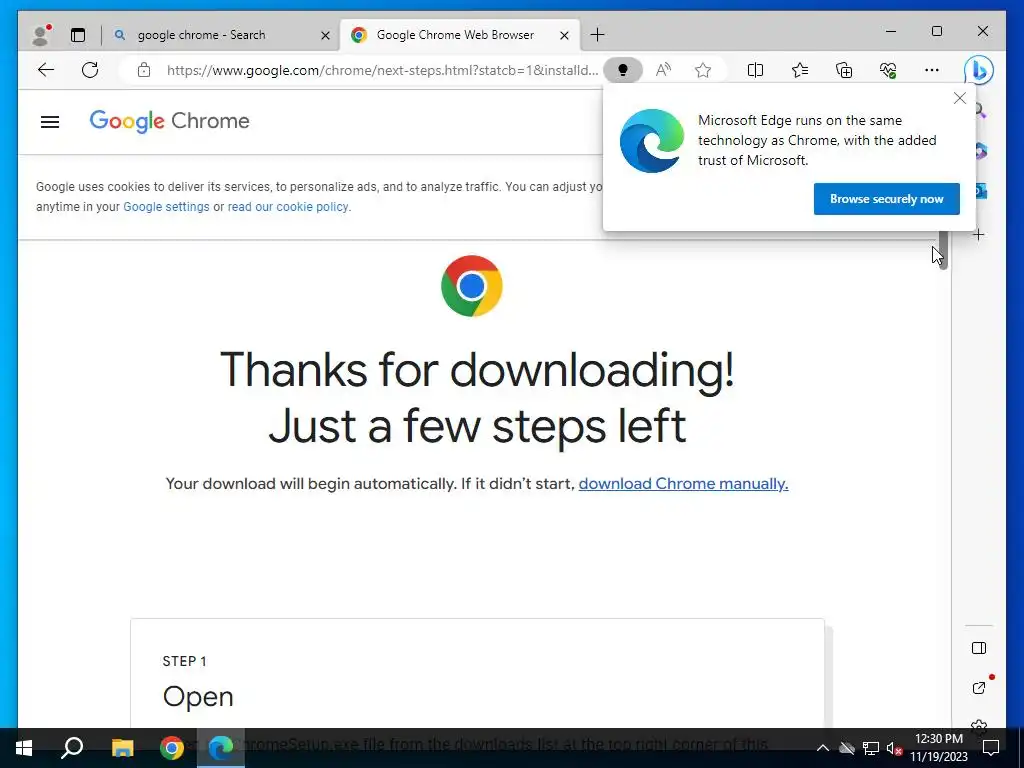Click the Google Chrome logo
Image resolution: width=1024 pixels, height=768 pixels.
pos(169,121)
